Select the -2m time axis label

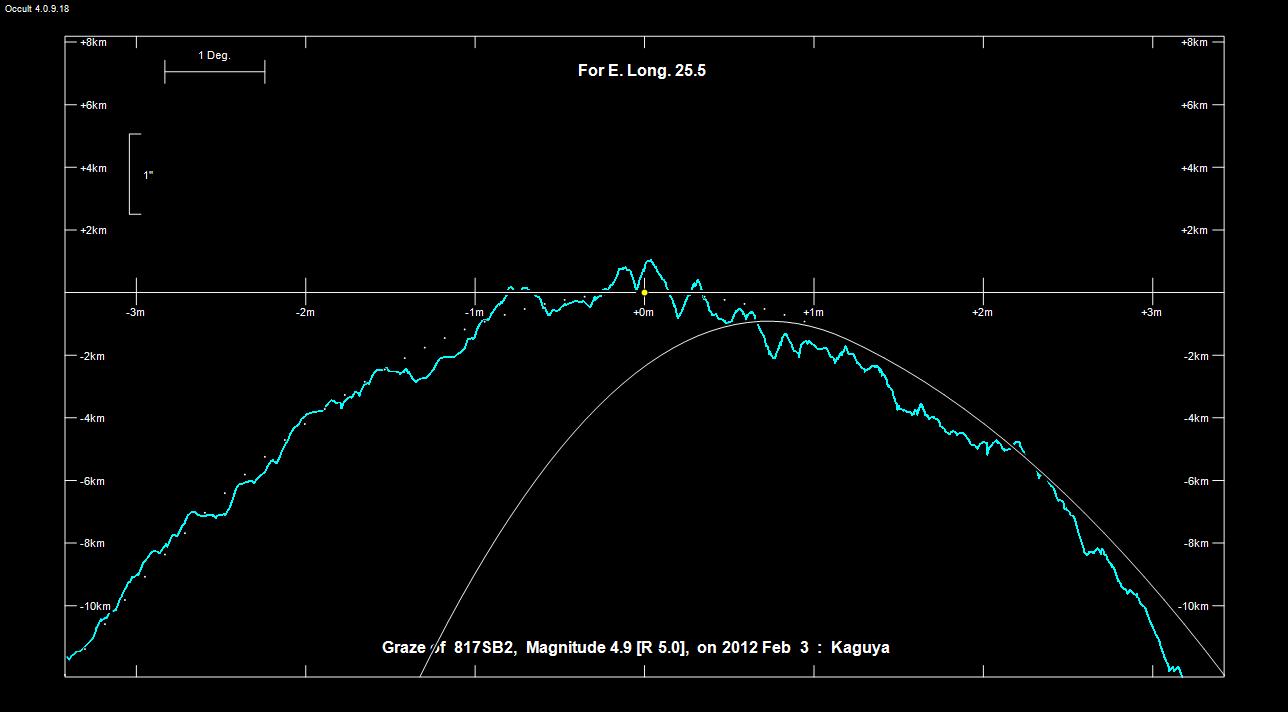pos(305,313)
